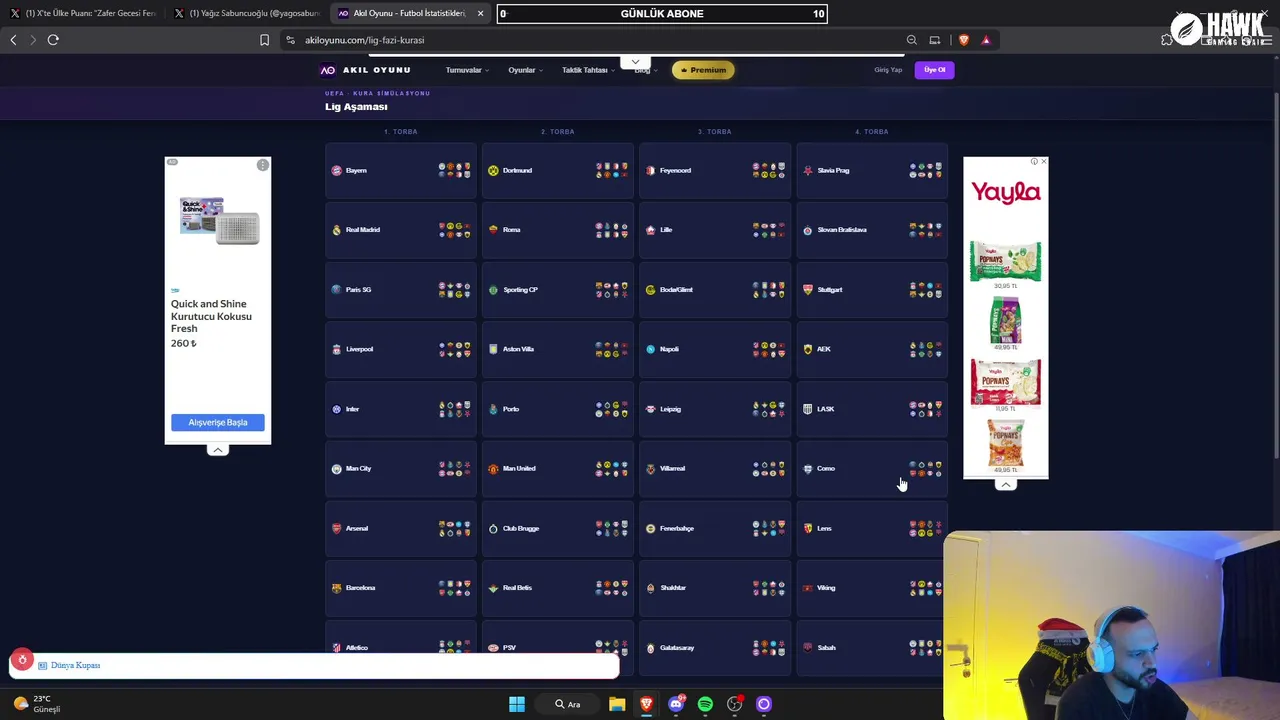
Task: Click the Giriş Yap login link
Action: (888, 70)
